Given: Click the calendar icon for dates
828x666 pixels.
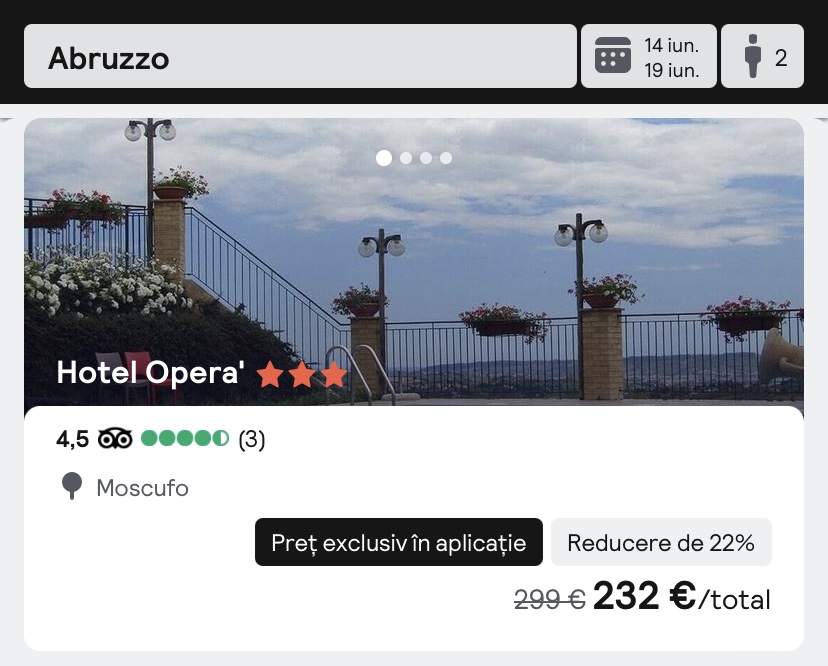Looking at the screenshot, I should [613, 55].
